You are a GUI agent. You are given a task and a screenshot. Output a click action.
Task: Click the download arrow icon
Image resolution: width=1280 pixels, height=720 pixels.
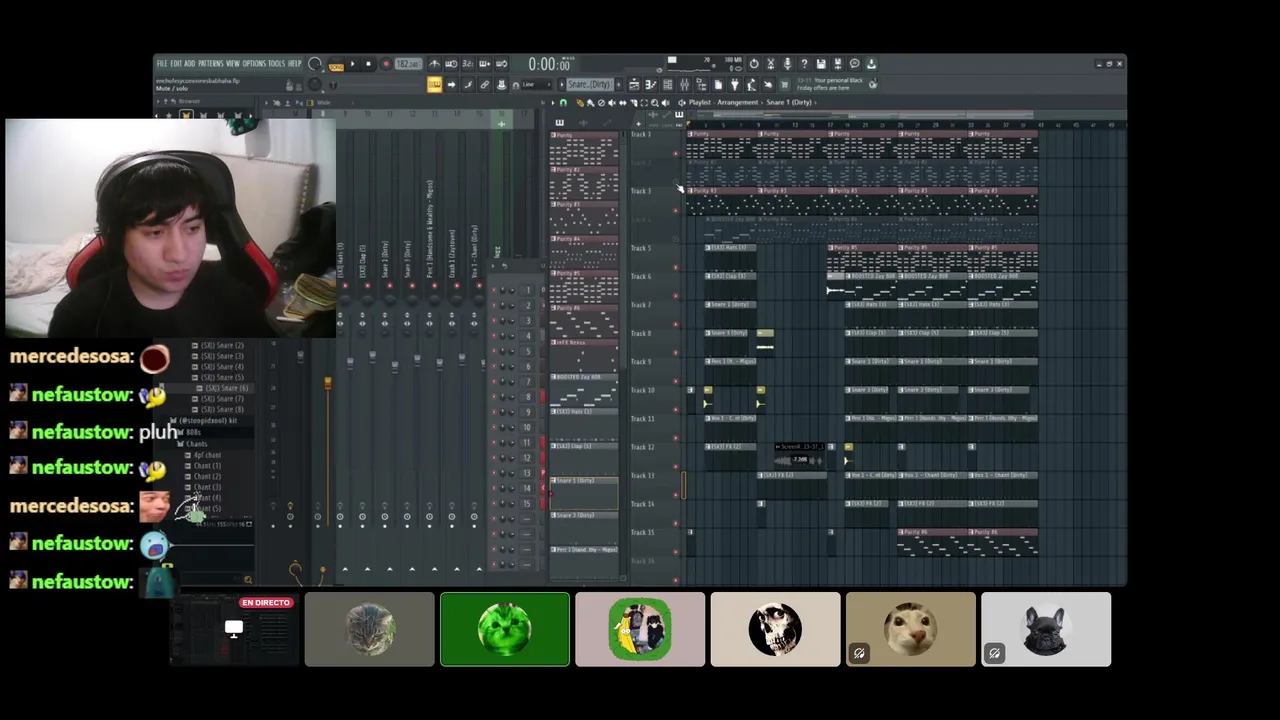[871, 64]
